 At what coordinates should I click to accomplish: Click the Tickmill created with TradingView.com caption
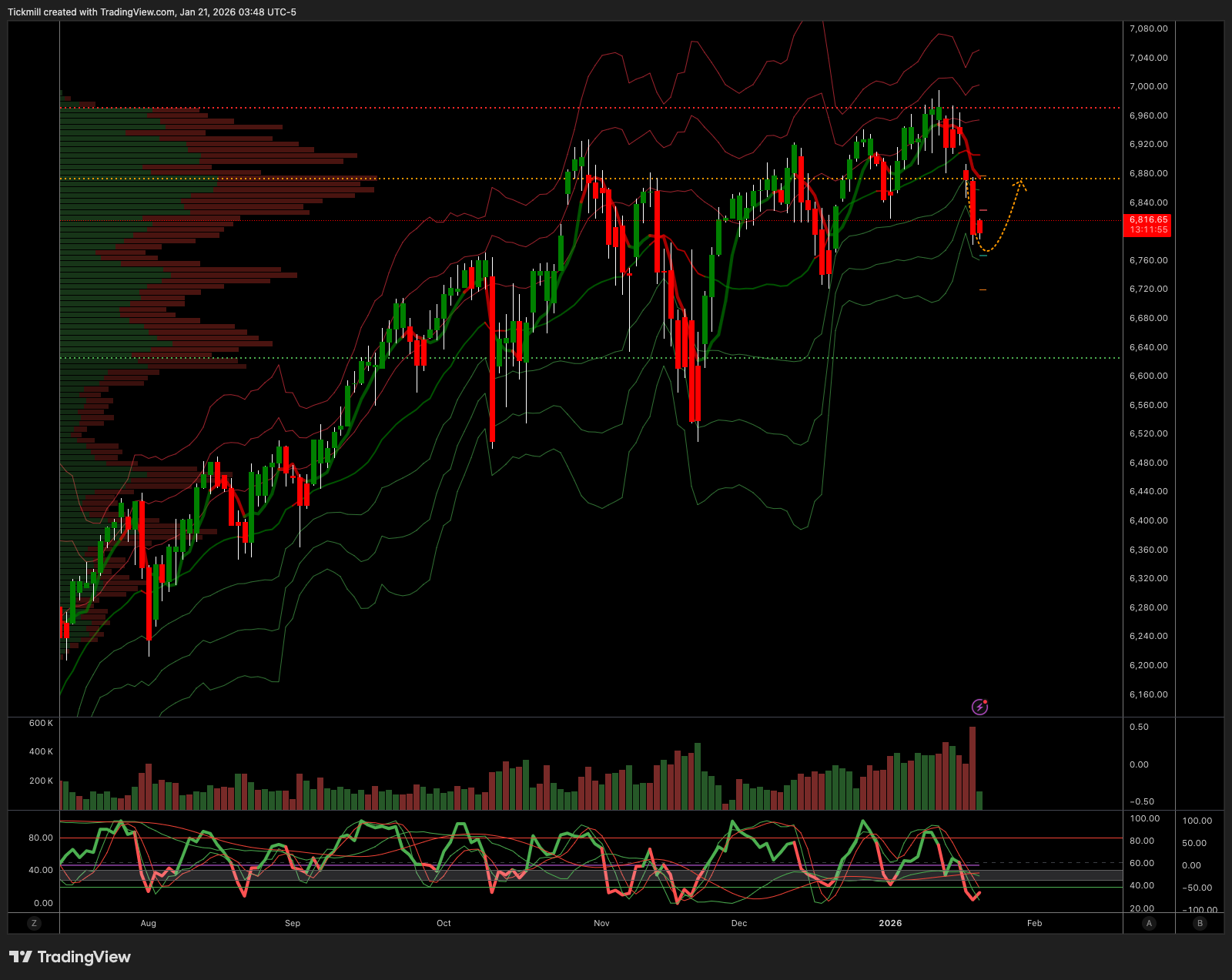(x=152, y=12)
